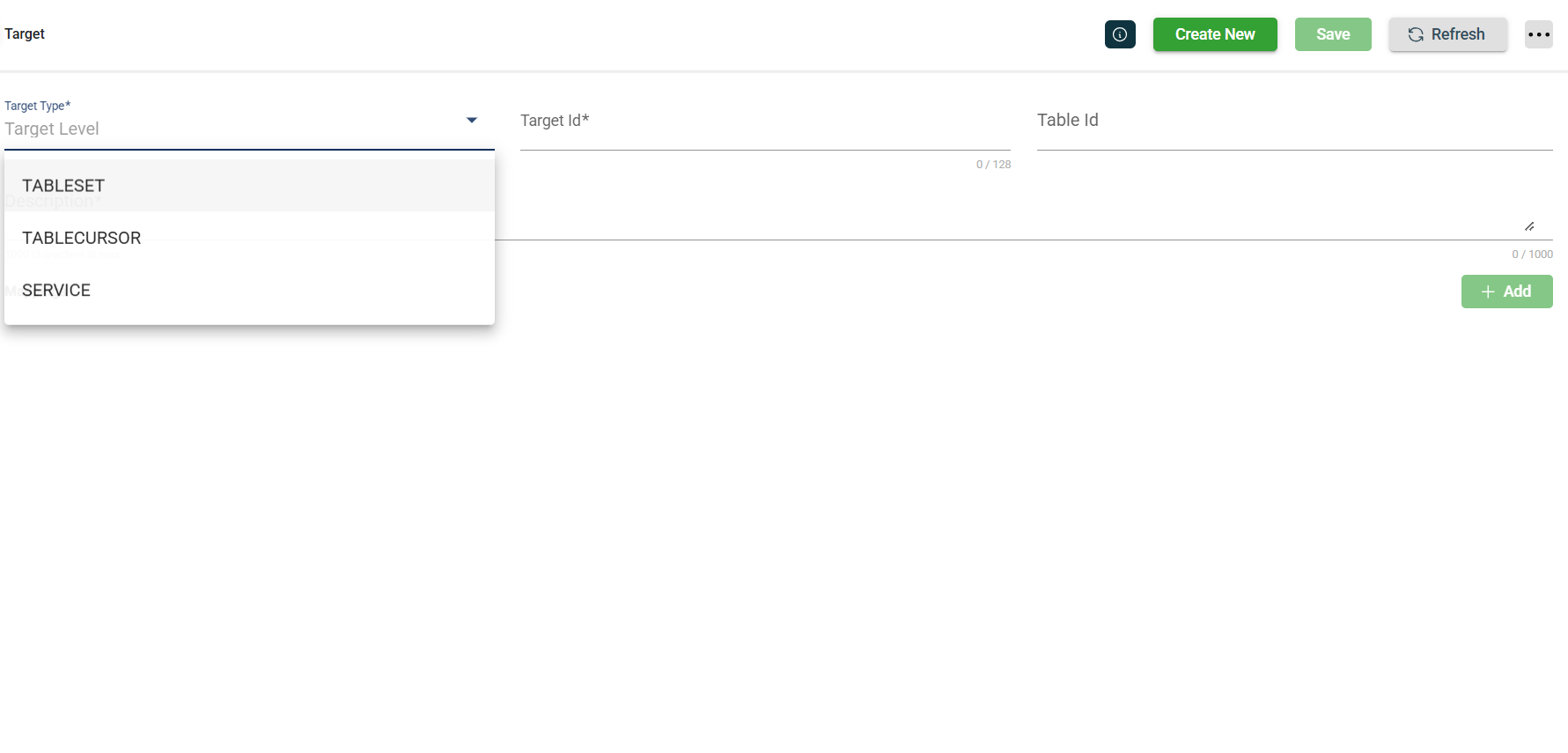1568x753 pixels.
Task: Choose the TABLECURSOR option
Action: coord(81,238)
